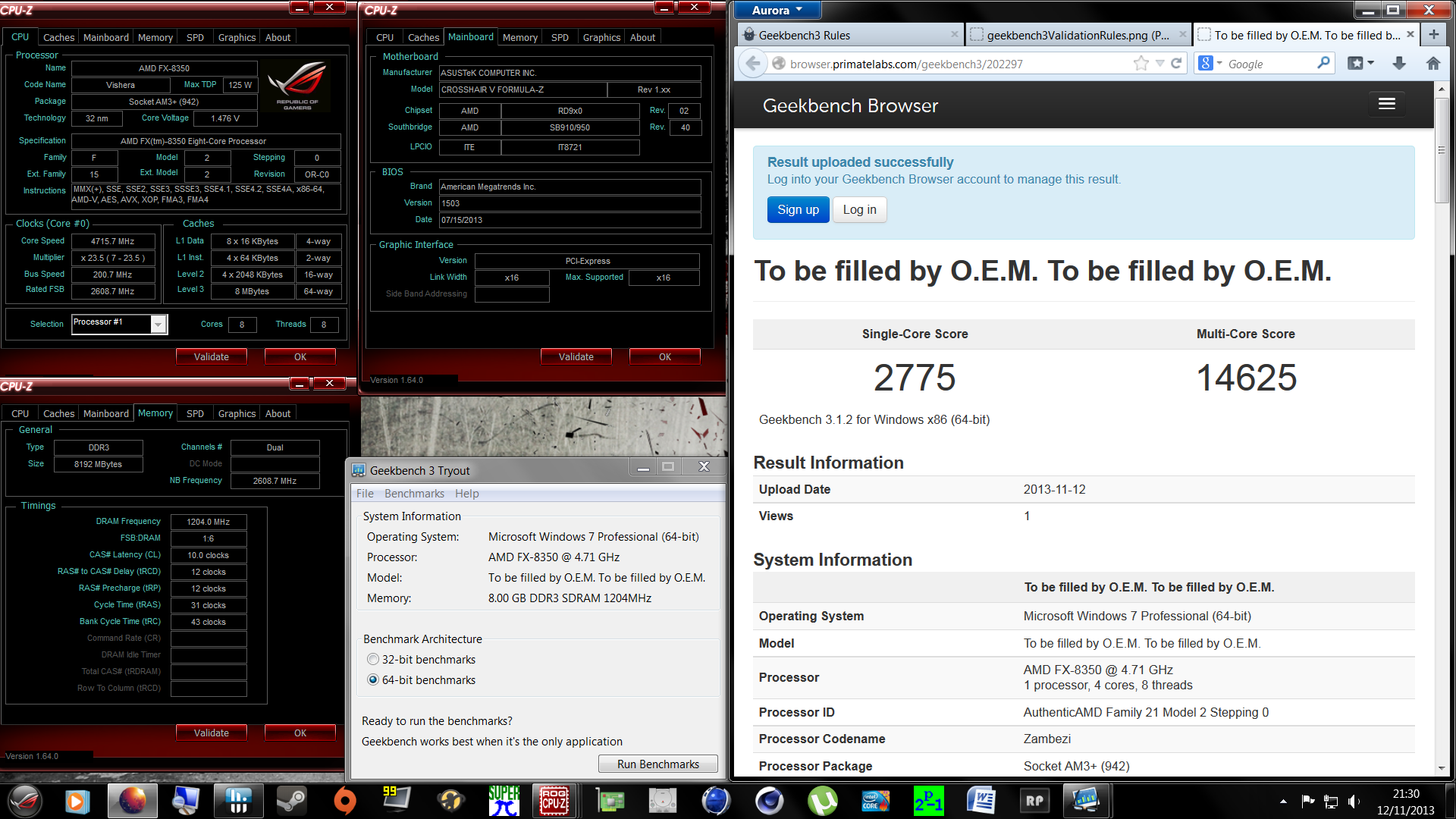
Task: Bookmark this page with the star icon
Action: pos(1141,64)
